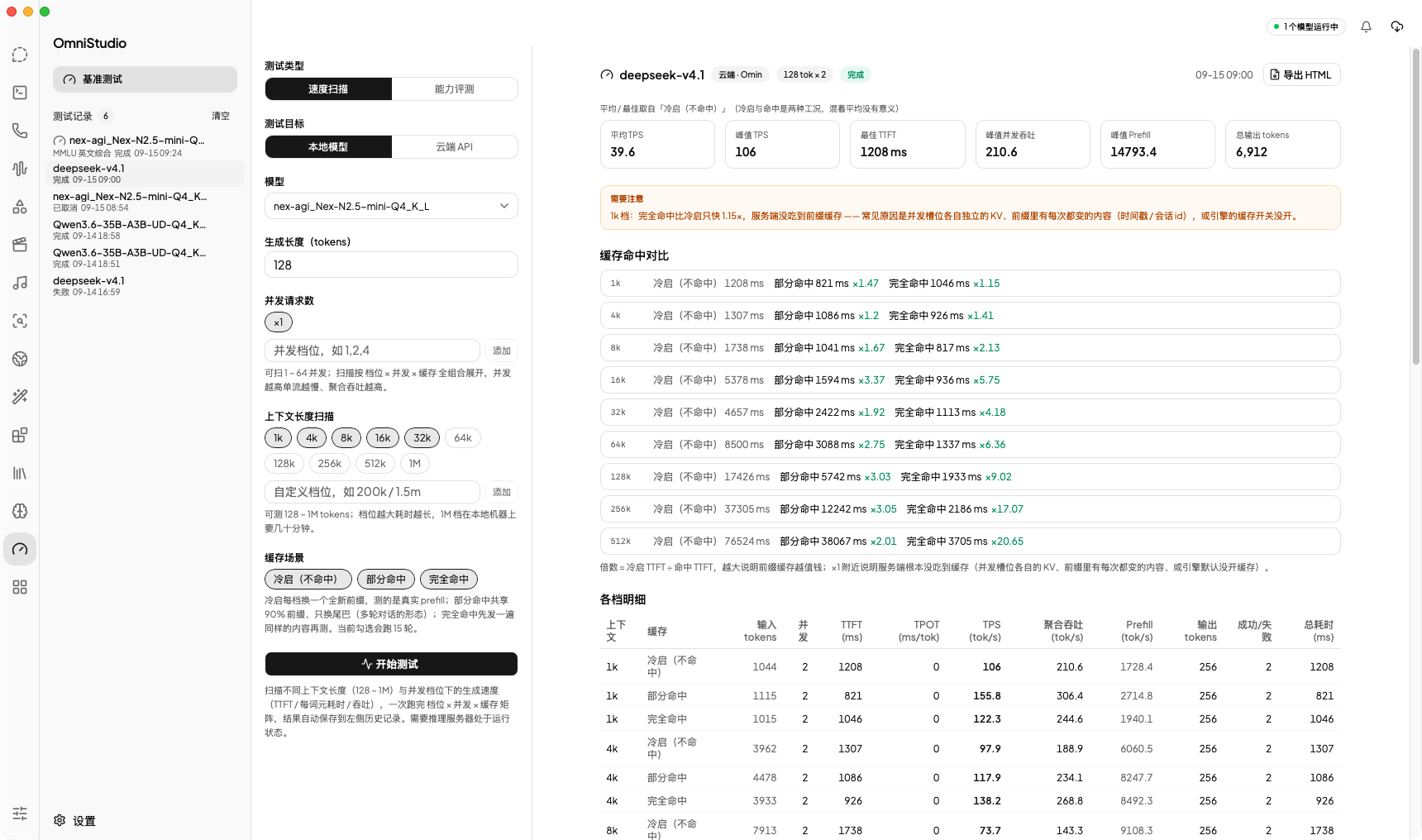Click 清空 to clear test records
The image size is (1422, 840).
click(x=221, y=116)
